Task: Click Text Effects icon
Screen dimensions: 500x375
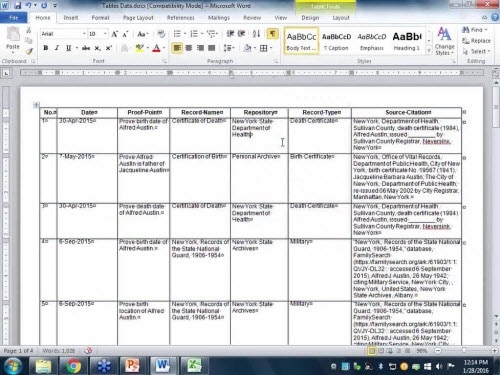Action: tap(125, 48)
